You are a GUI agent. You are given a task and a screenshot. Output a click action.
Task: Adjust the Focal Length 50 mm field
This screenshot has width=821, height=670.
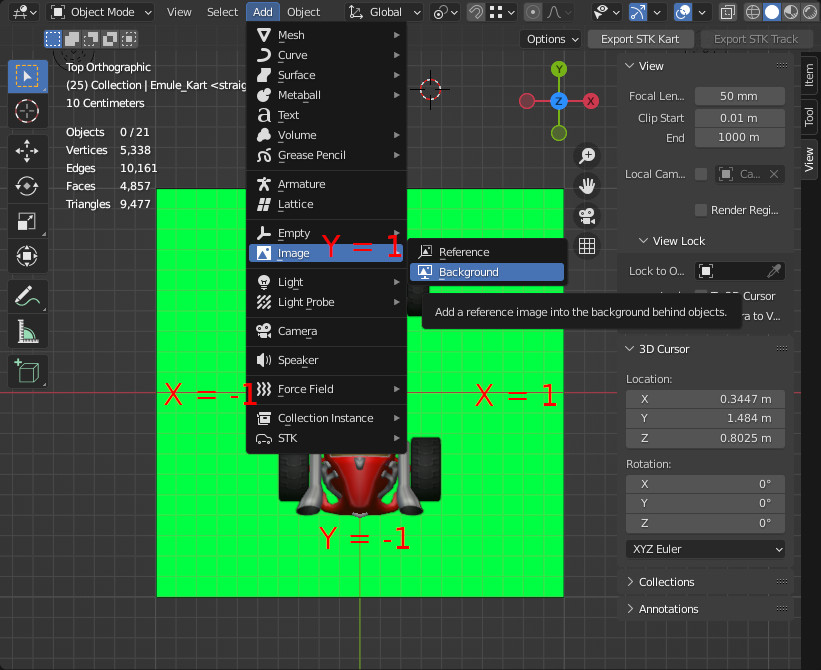click(x=739, y=96)
